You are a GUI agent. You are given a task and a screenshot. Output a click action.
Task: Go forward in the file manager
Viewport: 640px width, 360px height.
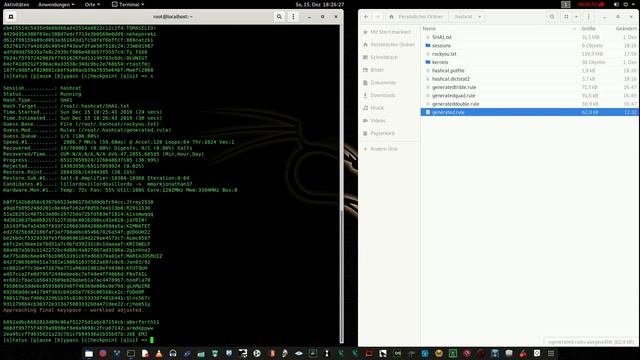pos(378,17)
